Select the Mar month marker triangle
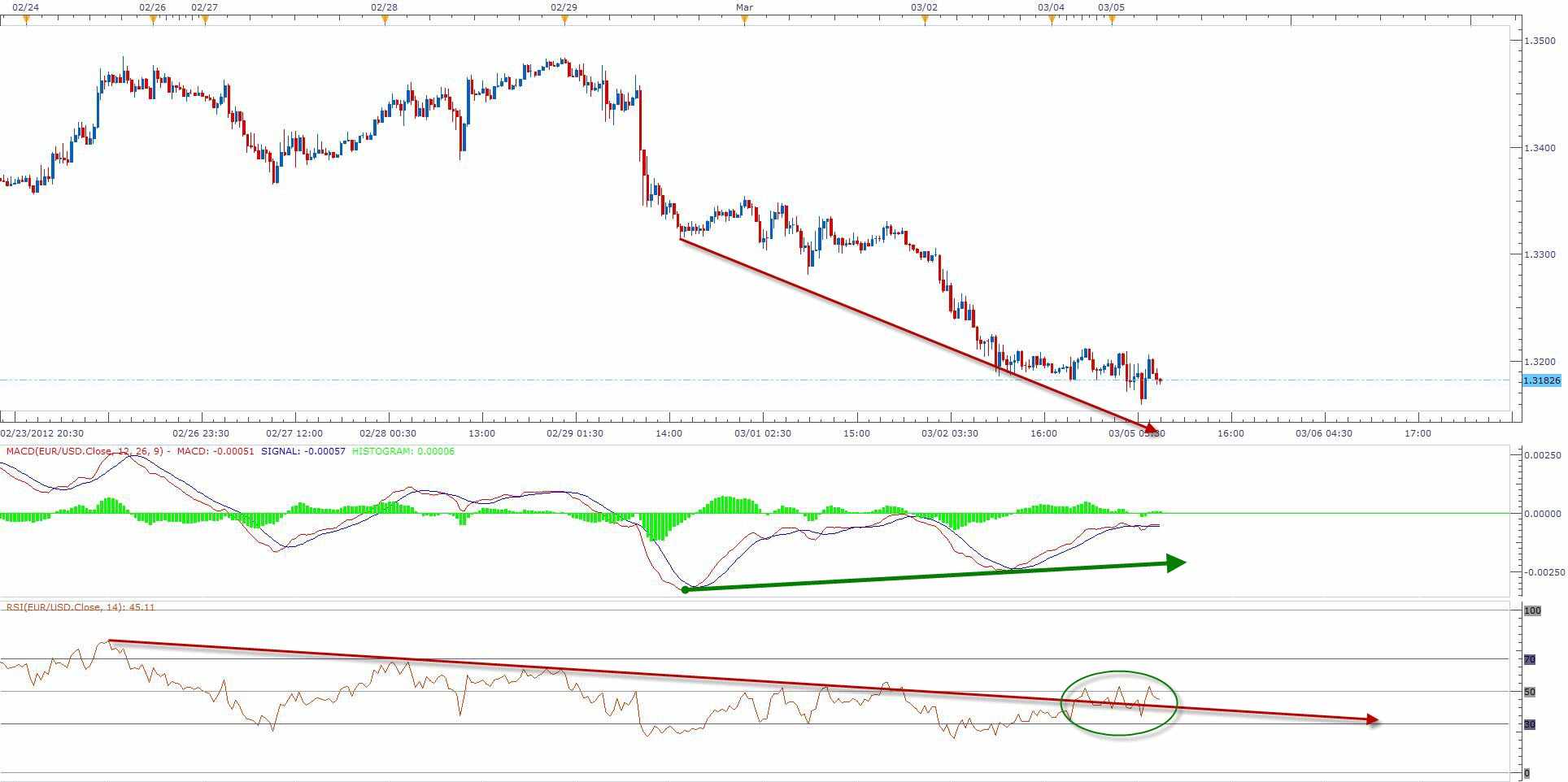This screenshot has height=782, width=1568. tap(744, 20)
